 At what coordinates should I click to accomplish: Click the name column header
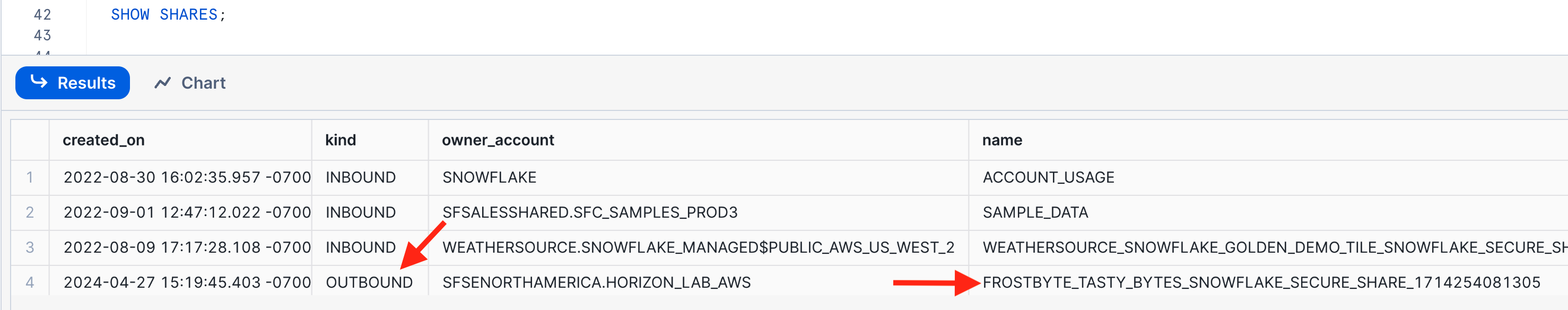click(1001, 140)
